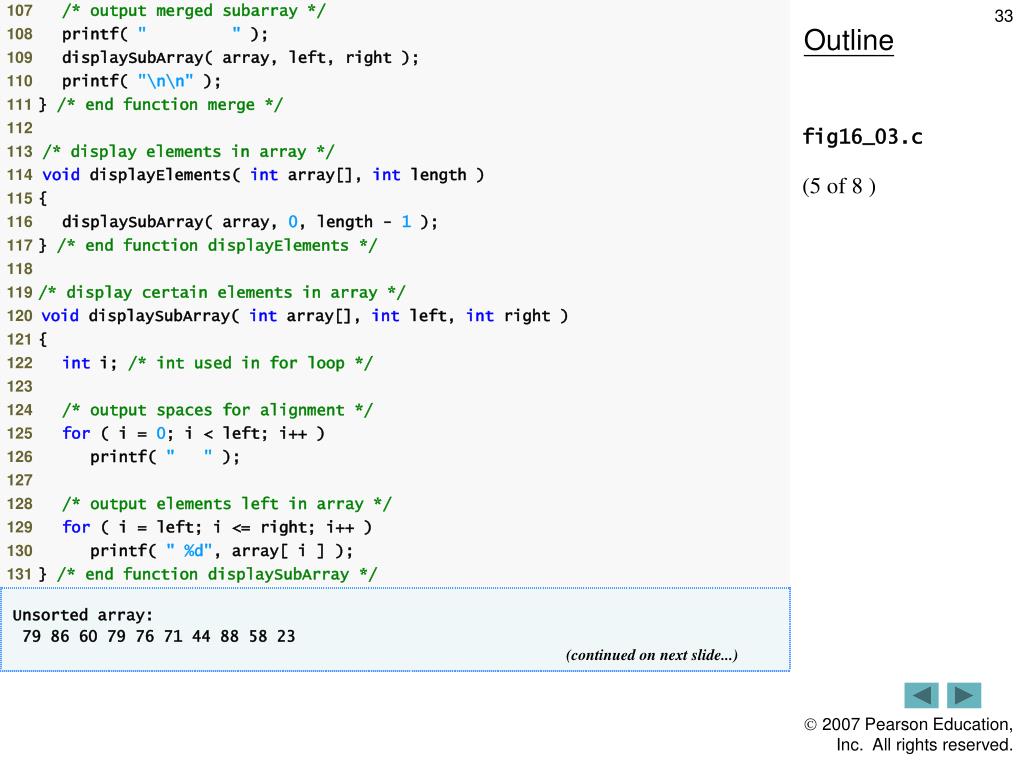
Task: Click the 2007 Pearson Education copyright text
Action: click(908, 735)
